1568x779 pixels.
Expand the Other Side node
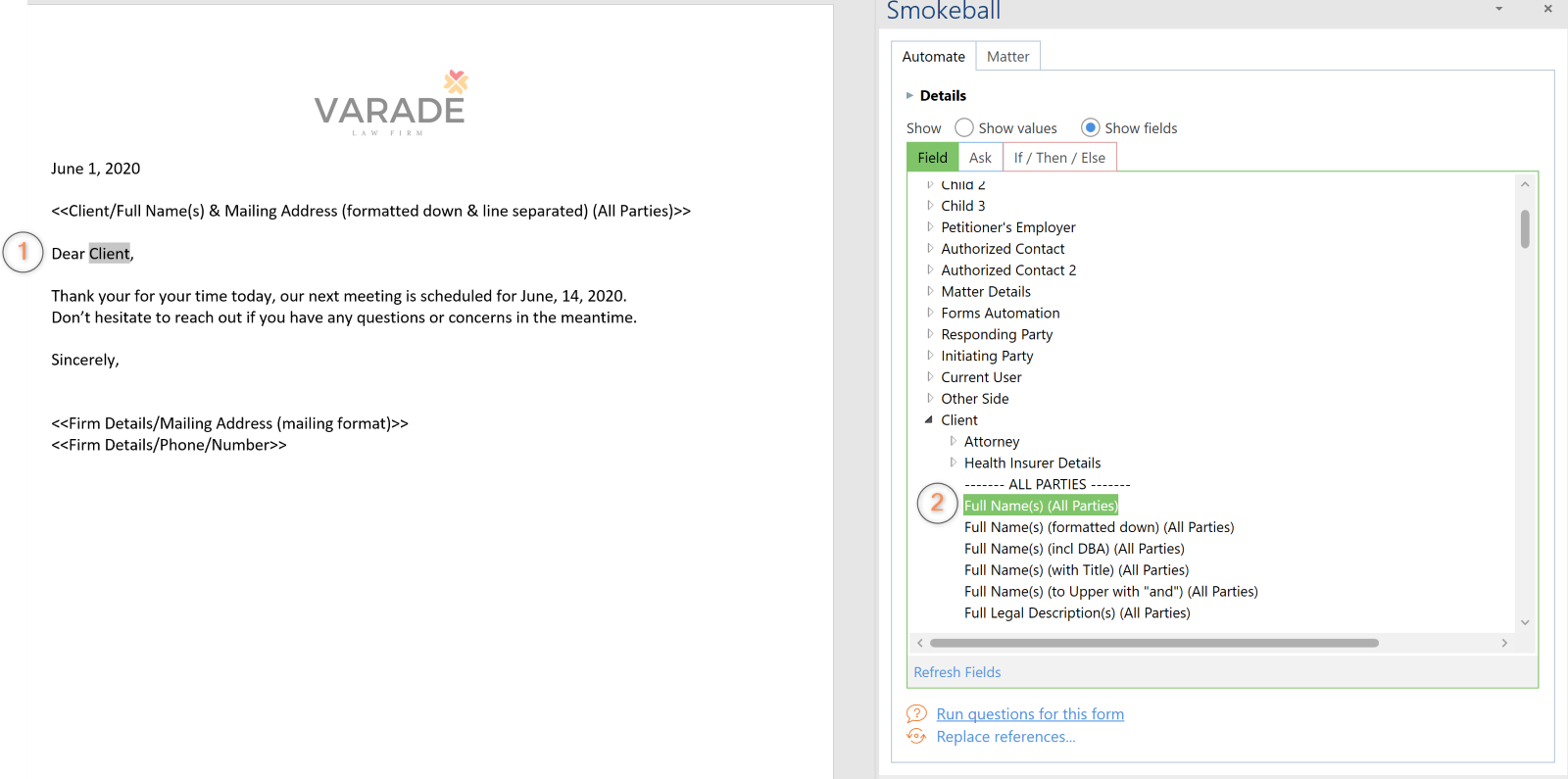(x=930, y=399)
